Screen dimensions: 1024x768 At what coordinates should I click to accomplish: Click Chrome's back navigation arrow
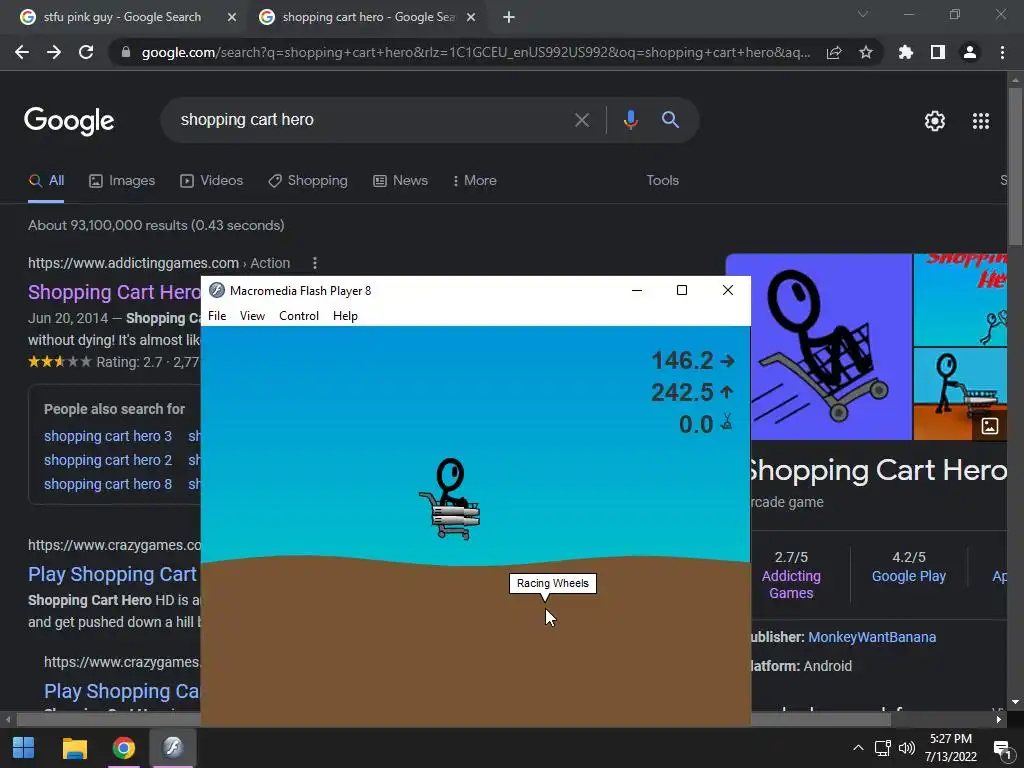tap(22, 52)
